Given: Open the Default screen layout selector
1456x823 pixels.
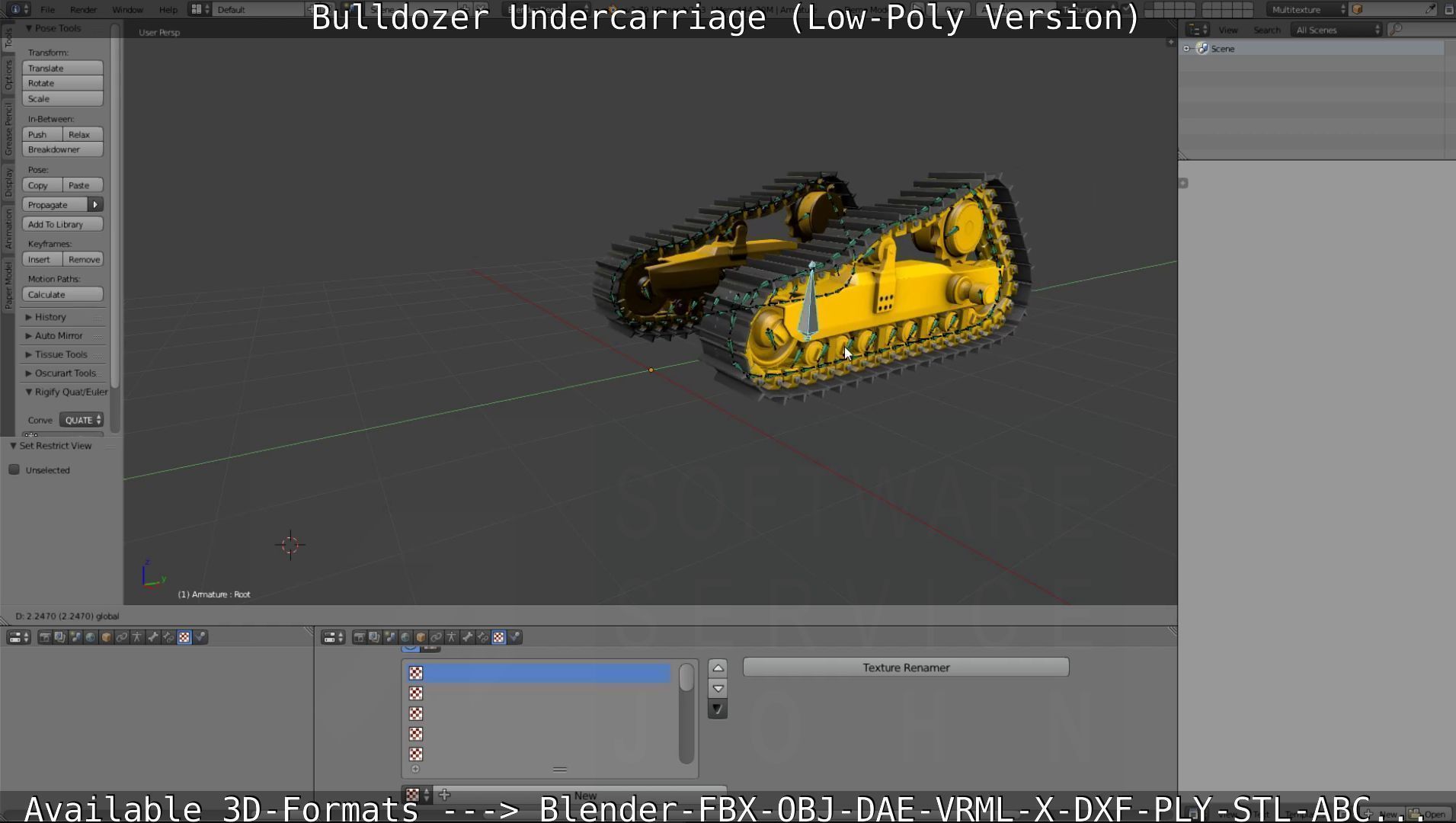Looking at the screenshot, I should coord(259,9).
